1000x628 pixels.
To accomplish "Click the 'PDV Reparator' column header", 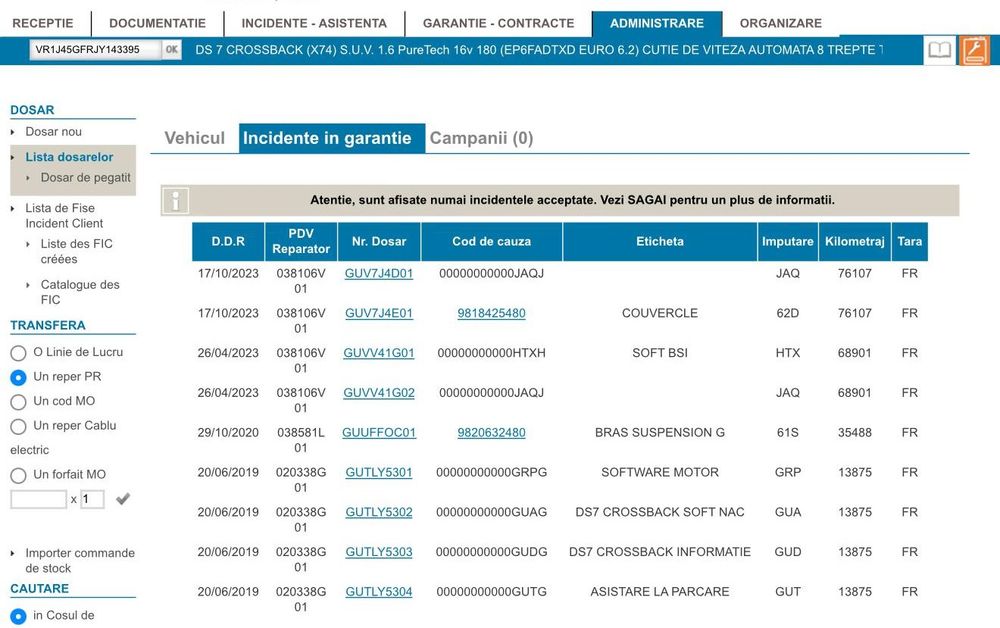I will (301, 242).
